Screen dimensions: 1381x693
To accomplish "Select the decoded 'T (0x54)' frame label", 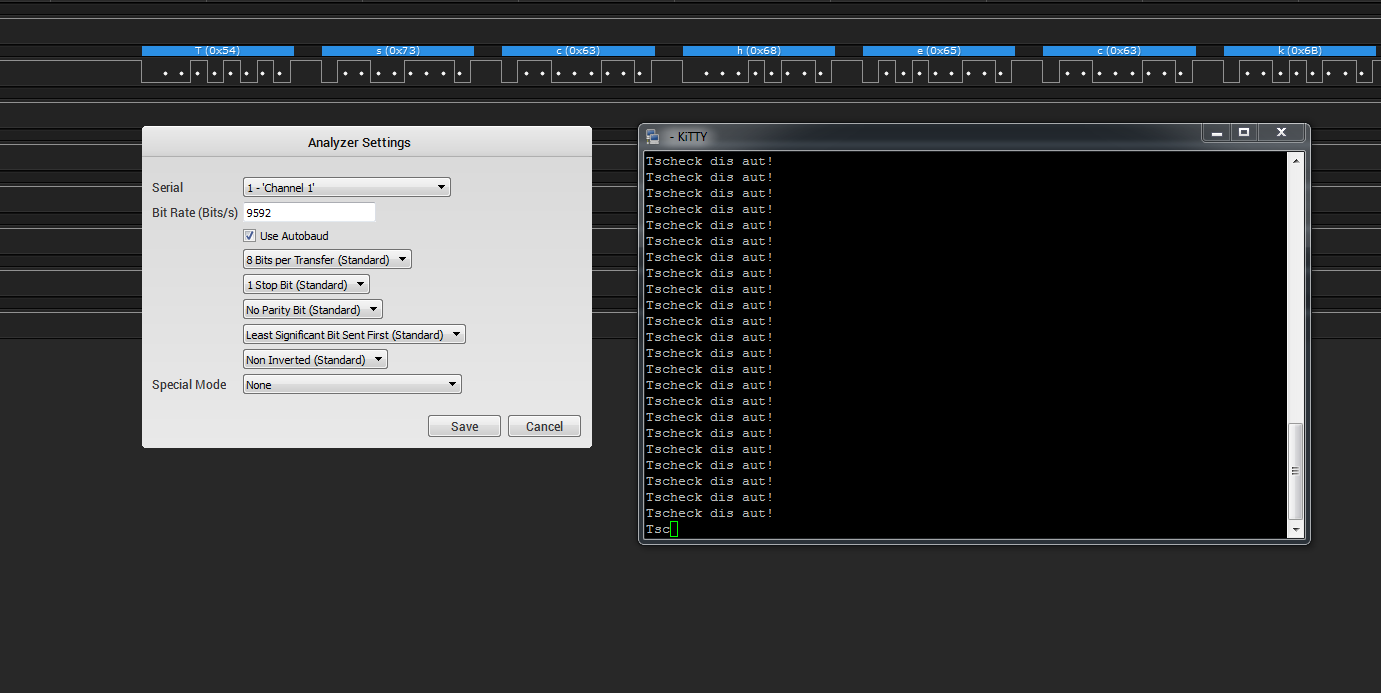I will tap(218, 50).
